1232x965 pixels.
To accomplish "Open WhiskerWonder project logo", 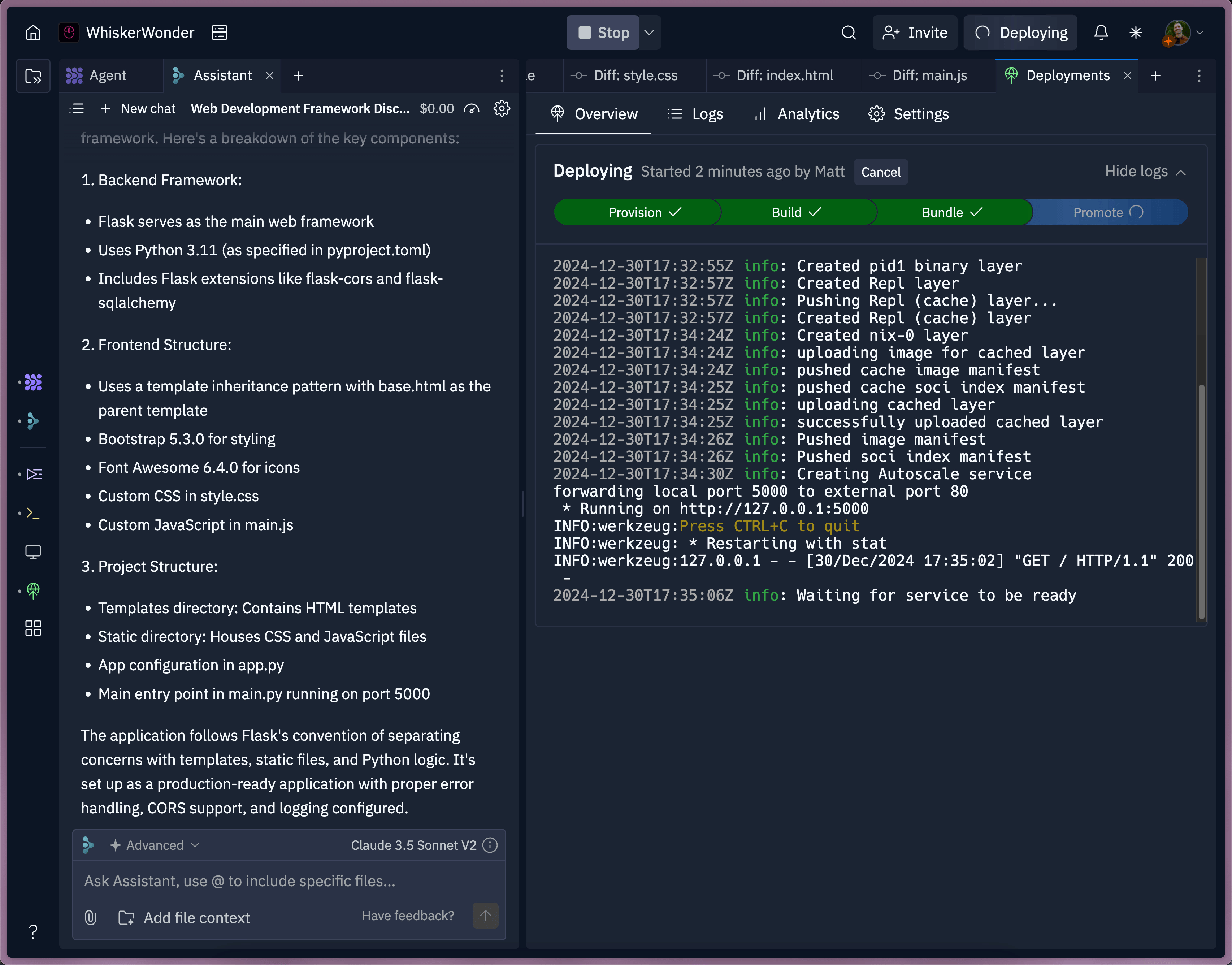I will [x=69, y=33].
